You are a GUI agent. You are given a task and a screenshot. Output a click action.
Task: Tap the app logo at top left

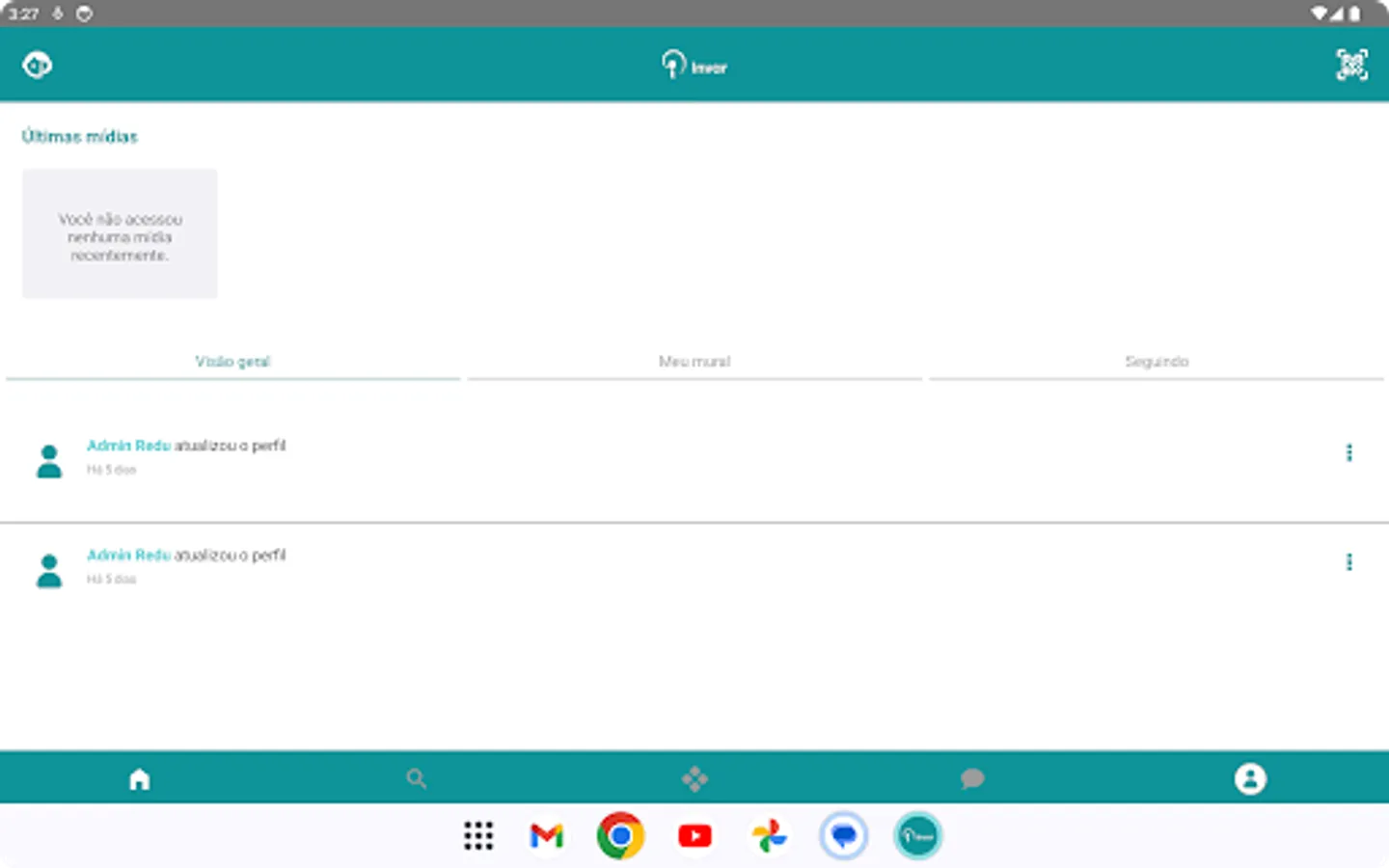[x=37, y=64]
